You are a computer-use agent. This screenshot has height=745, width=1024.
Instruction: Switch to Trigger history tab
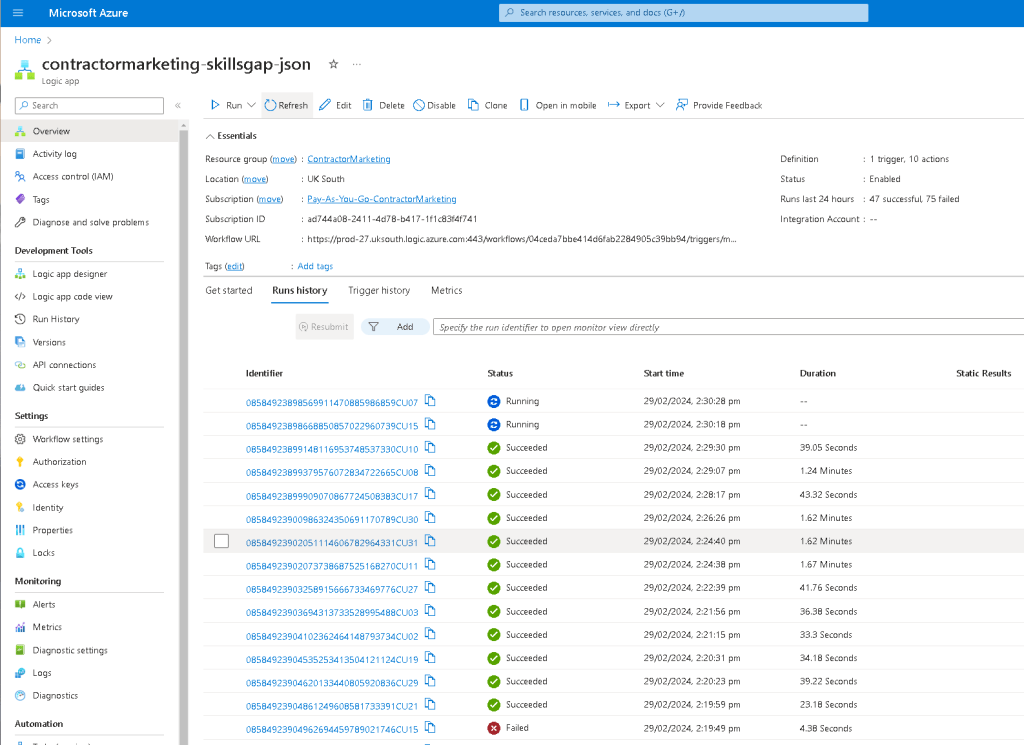(379, 291)
